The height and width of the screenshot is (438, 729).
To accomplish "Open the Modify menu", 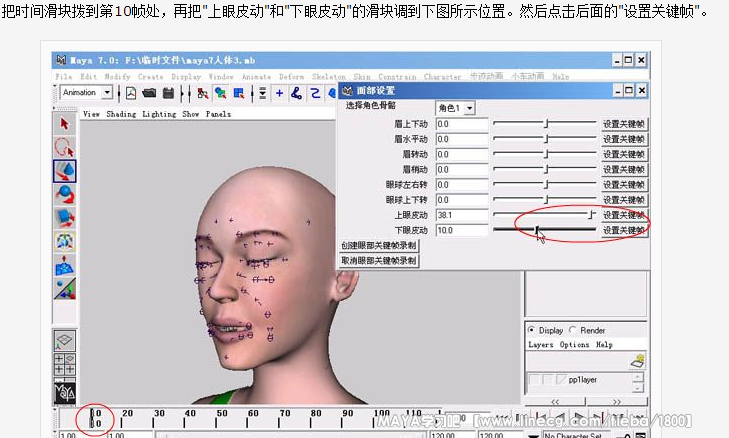I will (x=117, y=77).
